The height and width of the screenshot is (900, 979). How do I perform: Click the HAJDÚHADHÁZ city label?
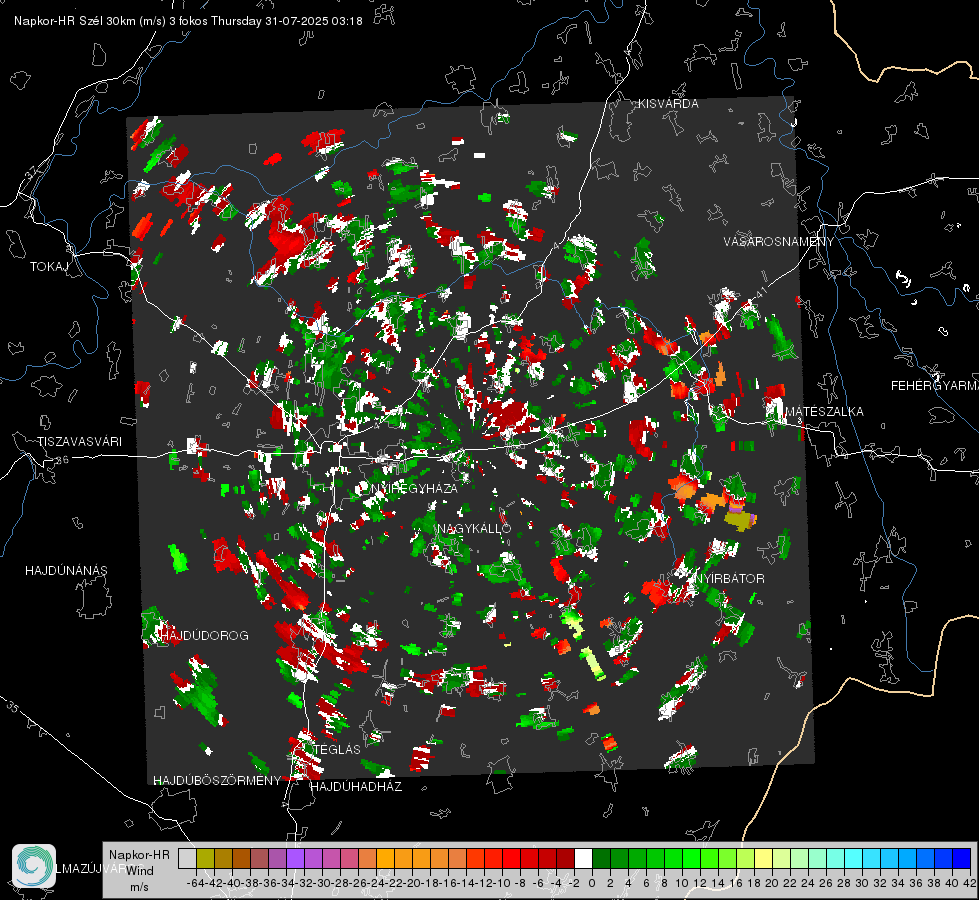click(x=356, y=787)
